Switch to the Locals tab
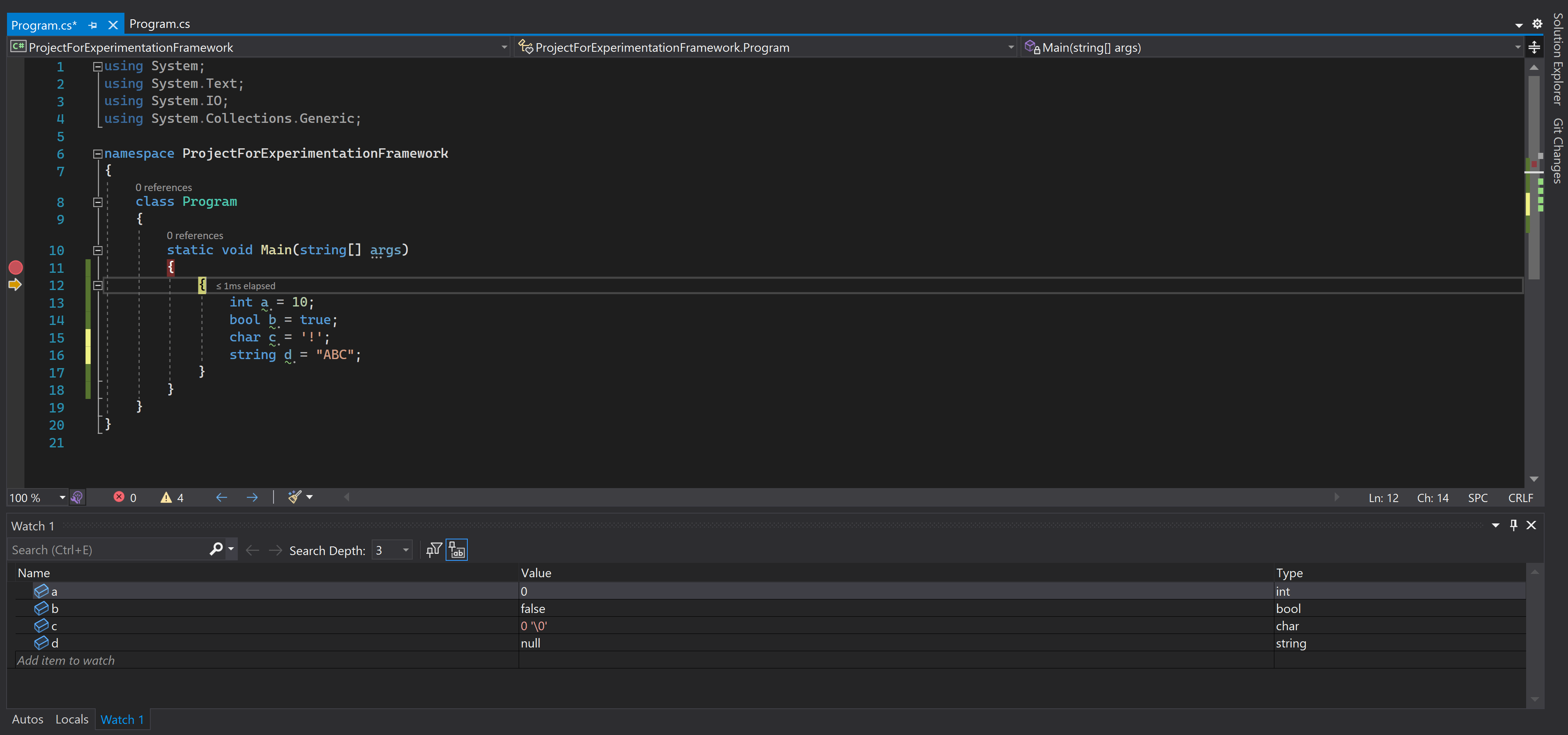This screenshot has width=1568, height=735. 71,719
